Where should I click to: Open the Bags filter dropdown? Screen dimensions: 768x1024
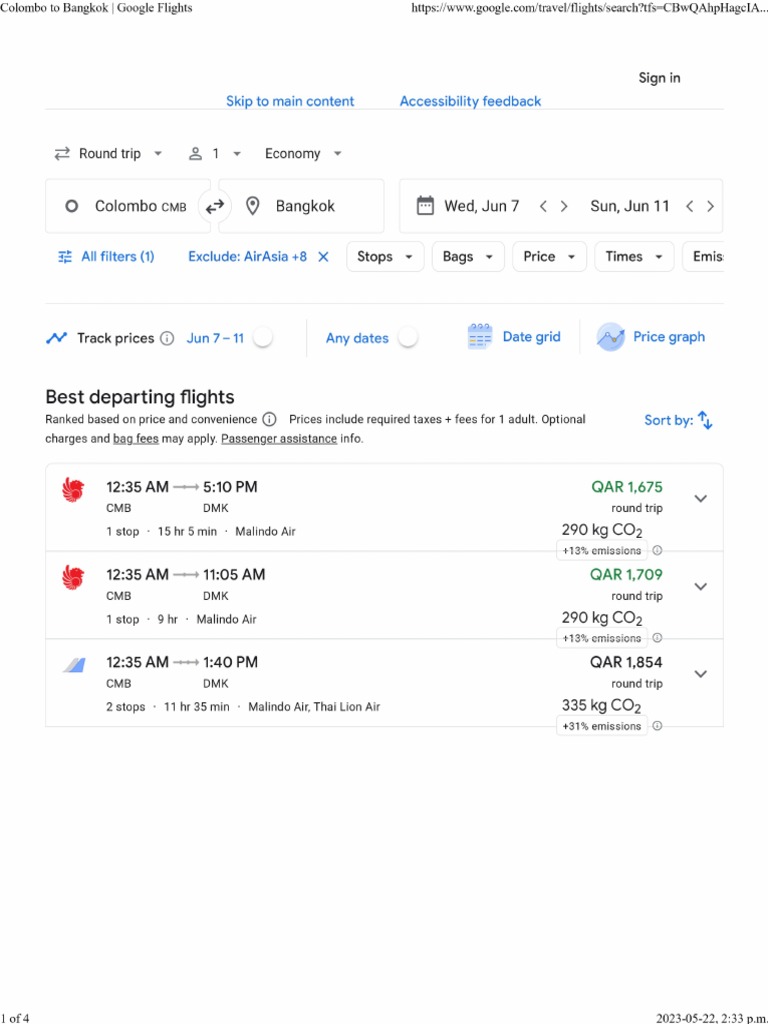(x=468, y=257)
